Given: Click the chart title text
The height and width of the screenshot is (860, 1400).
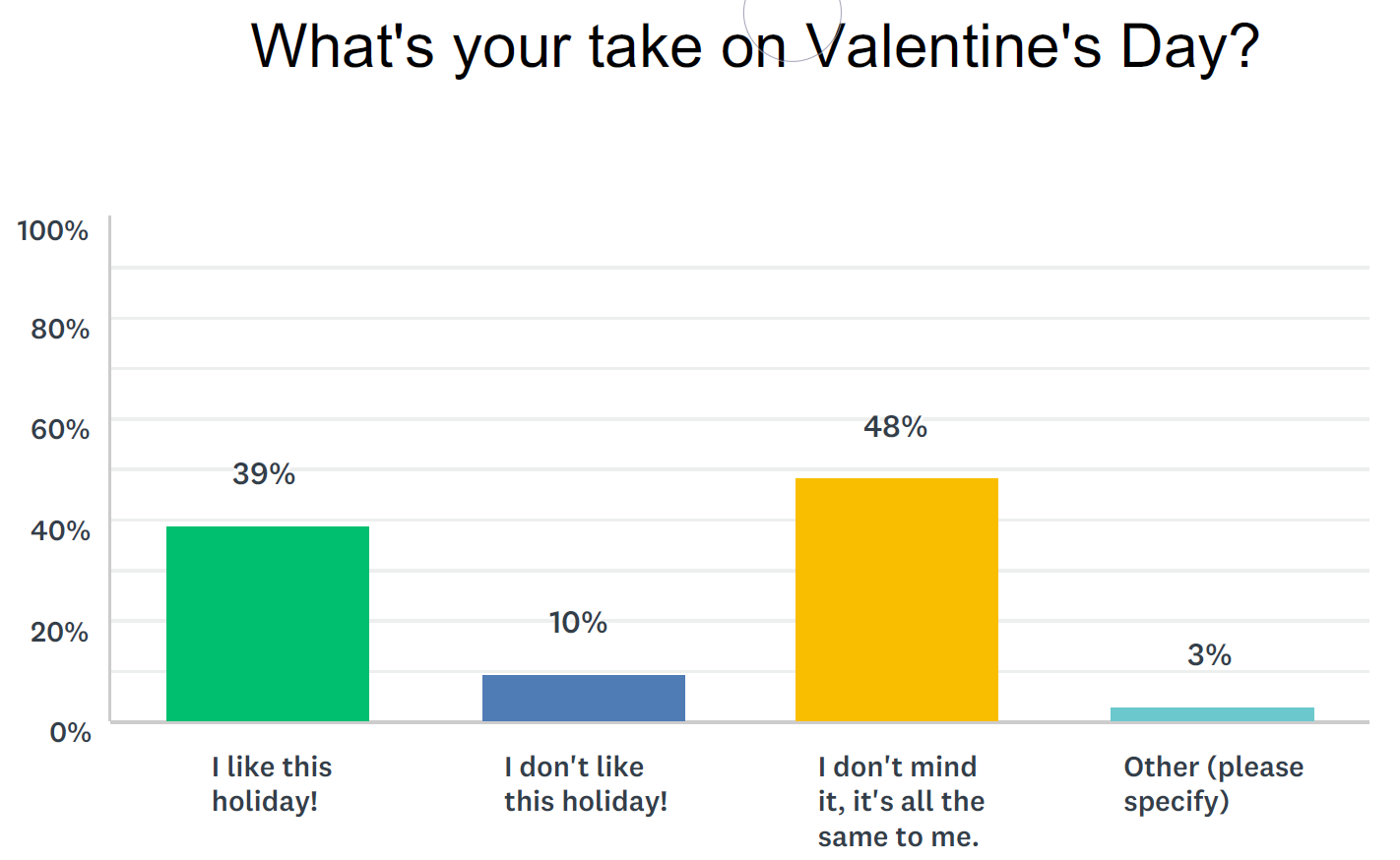Looking at the screenshot, I should tap(755, 46).
